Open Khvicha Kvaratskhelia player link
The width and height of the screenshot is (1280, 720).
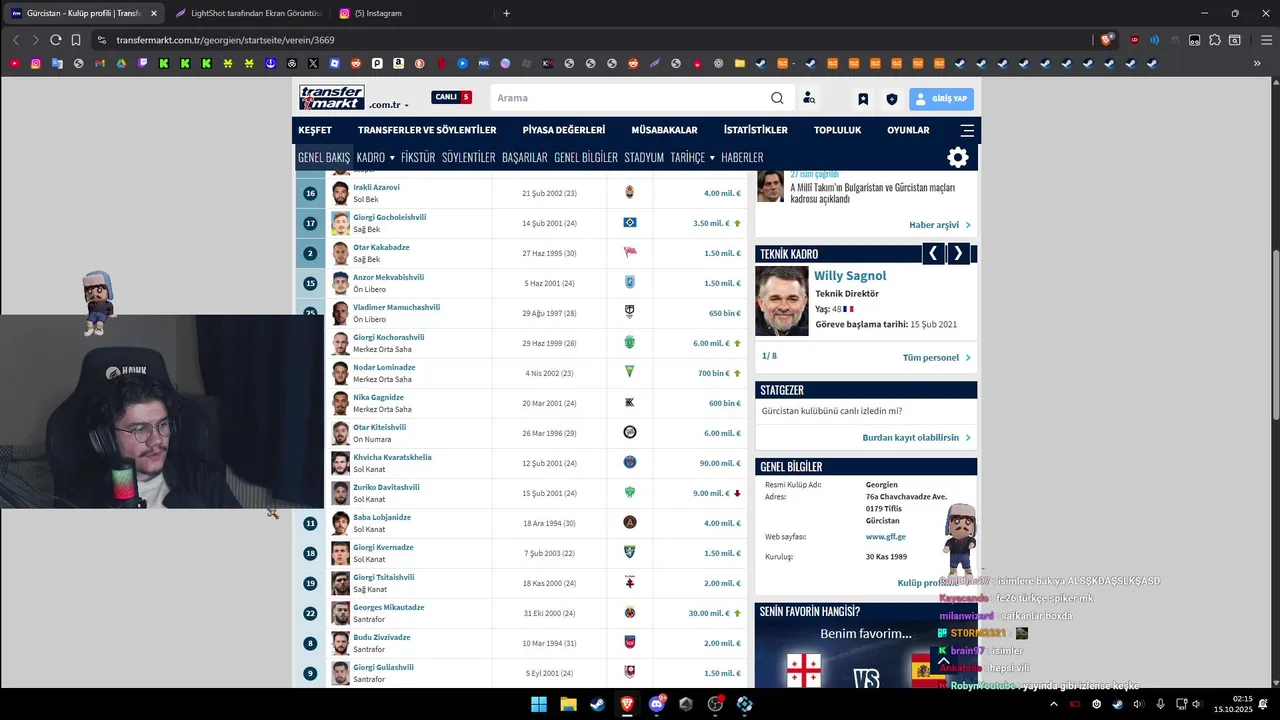(392, 457)
